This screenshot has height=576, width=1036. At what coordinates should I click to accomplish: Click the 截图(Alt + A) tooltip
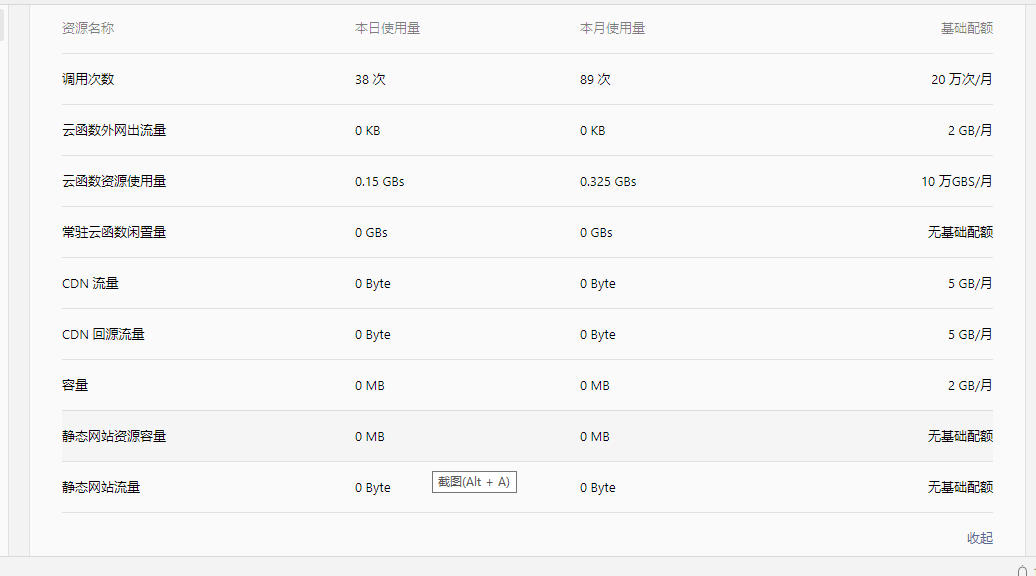pos(474,482)
